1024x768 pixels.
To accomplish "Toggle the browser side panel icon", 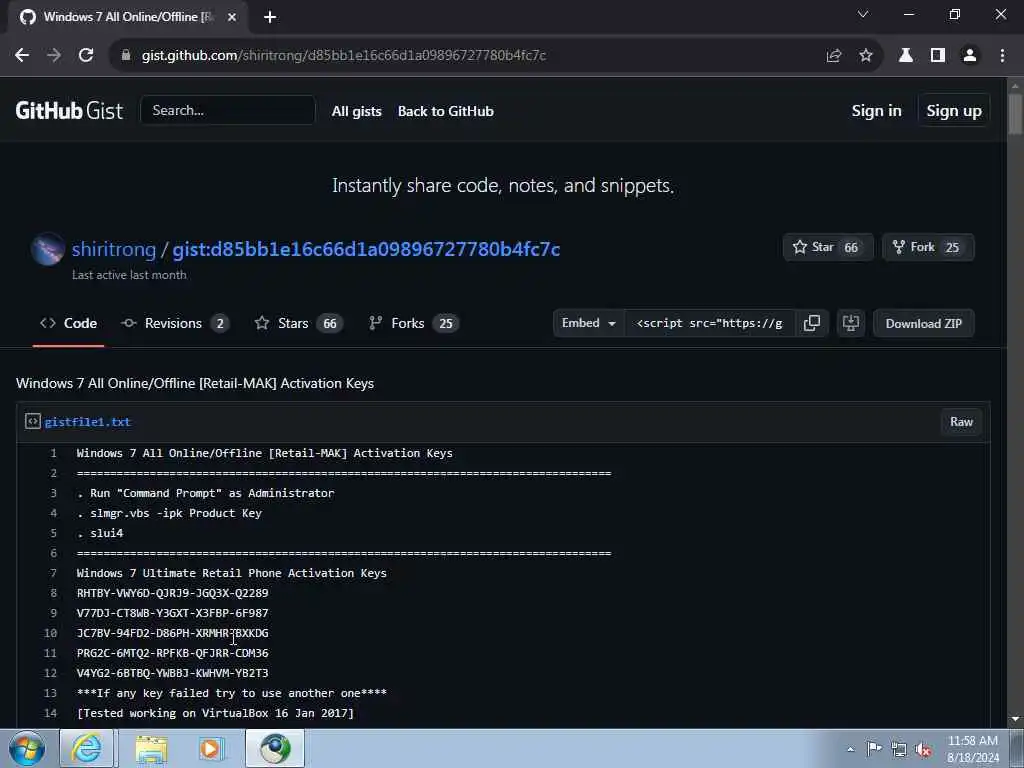I will (x=938, y=56).
